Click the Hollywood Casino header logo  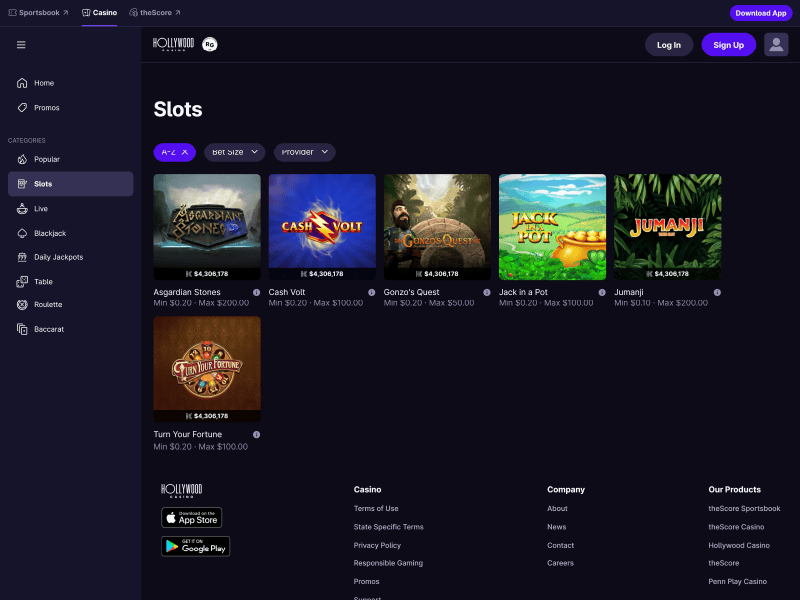coord(173,44)
